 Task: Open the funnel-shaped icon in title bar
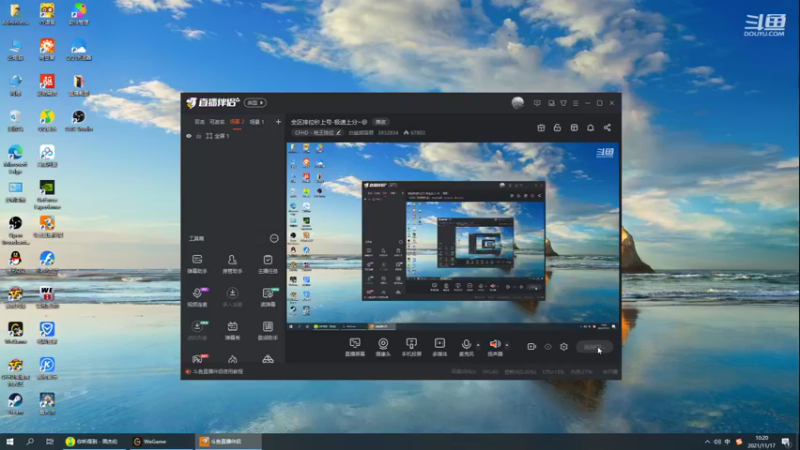pos(563,103)
